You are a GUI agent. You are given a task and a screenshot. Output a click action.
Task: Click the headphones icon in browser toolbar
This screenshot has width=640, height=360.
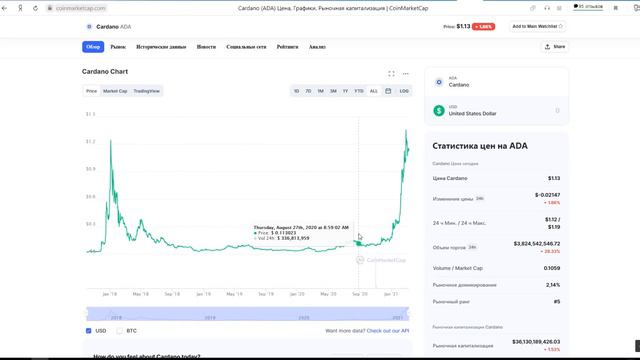[x=547, y=8]
